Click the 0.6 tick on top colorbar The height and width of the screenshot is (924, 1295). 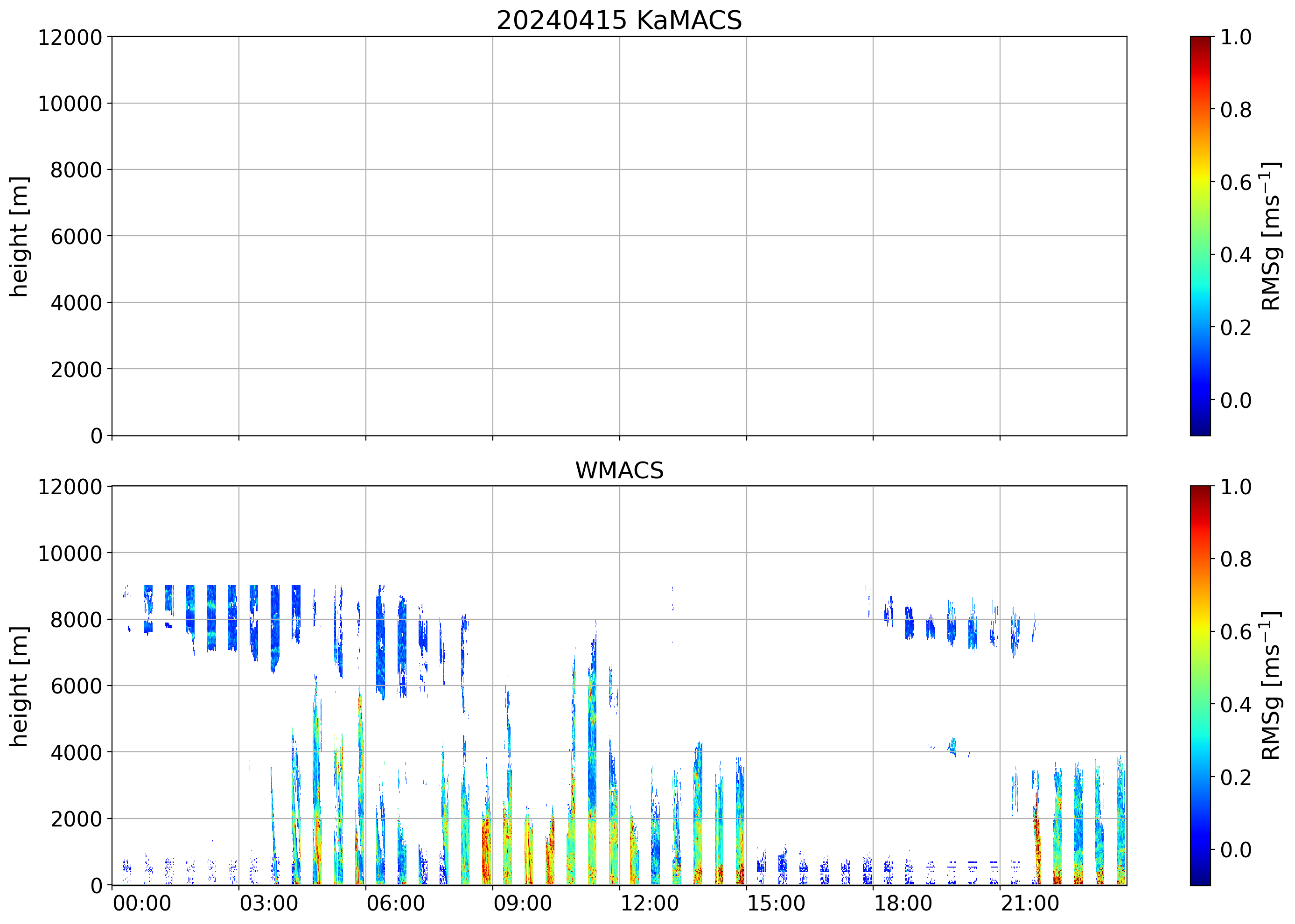coord(1236,182)
